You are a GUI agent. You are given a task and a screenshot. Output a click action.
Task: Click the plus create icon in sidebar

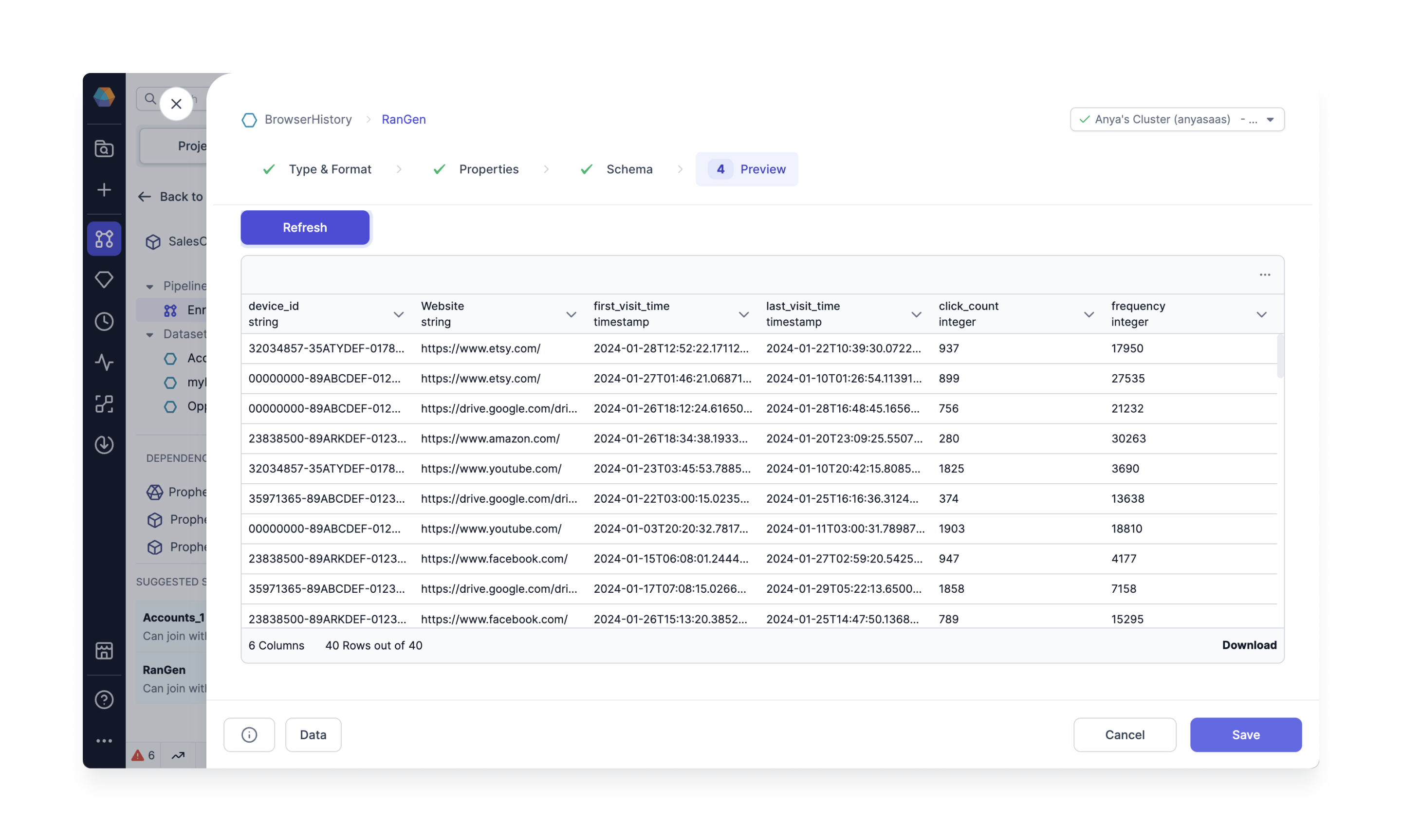coord(104,190)
